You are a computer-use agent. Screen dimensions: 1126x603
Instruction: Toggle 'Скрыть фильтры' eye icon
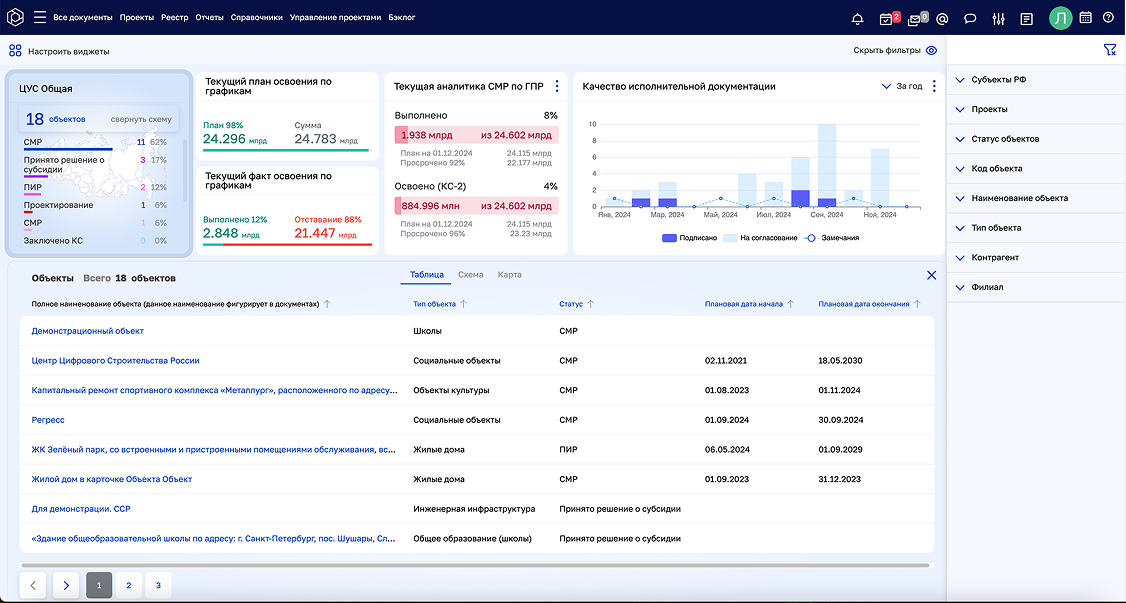(931, 50)
